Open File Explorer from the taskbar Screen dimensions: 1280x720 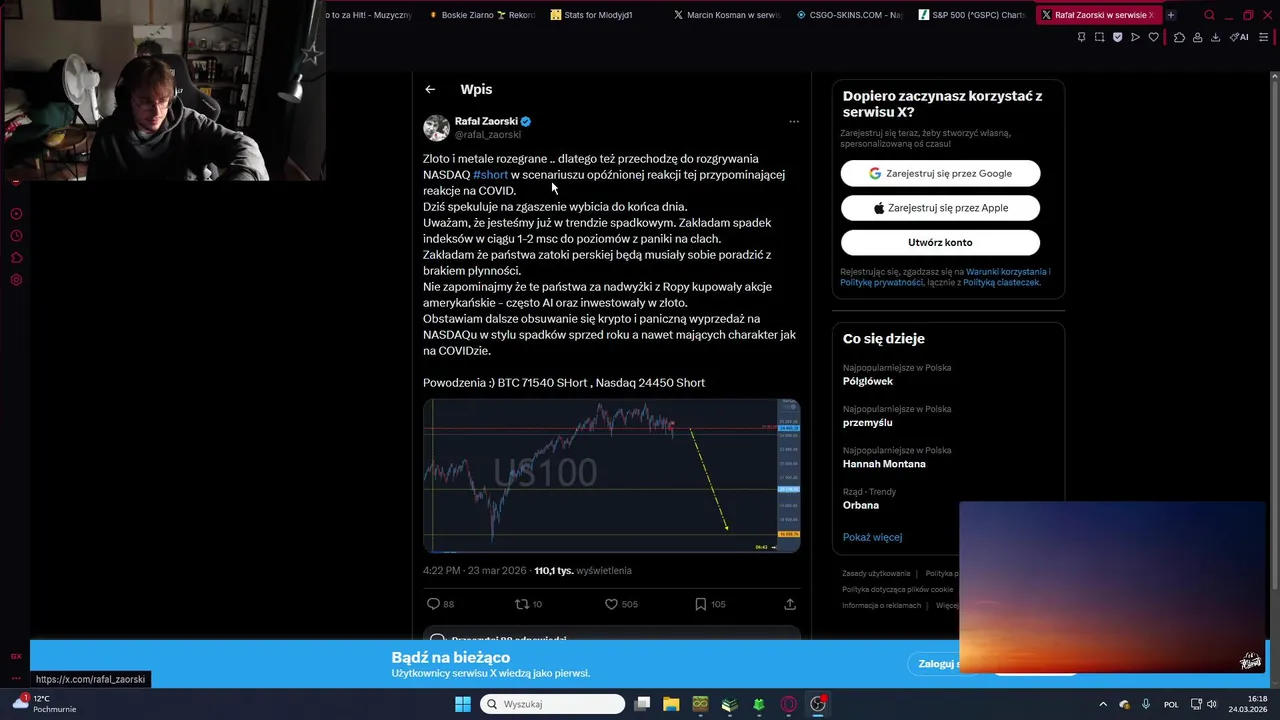671,704
